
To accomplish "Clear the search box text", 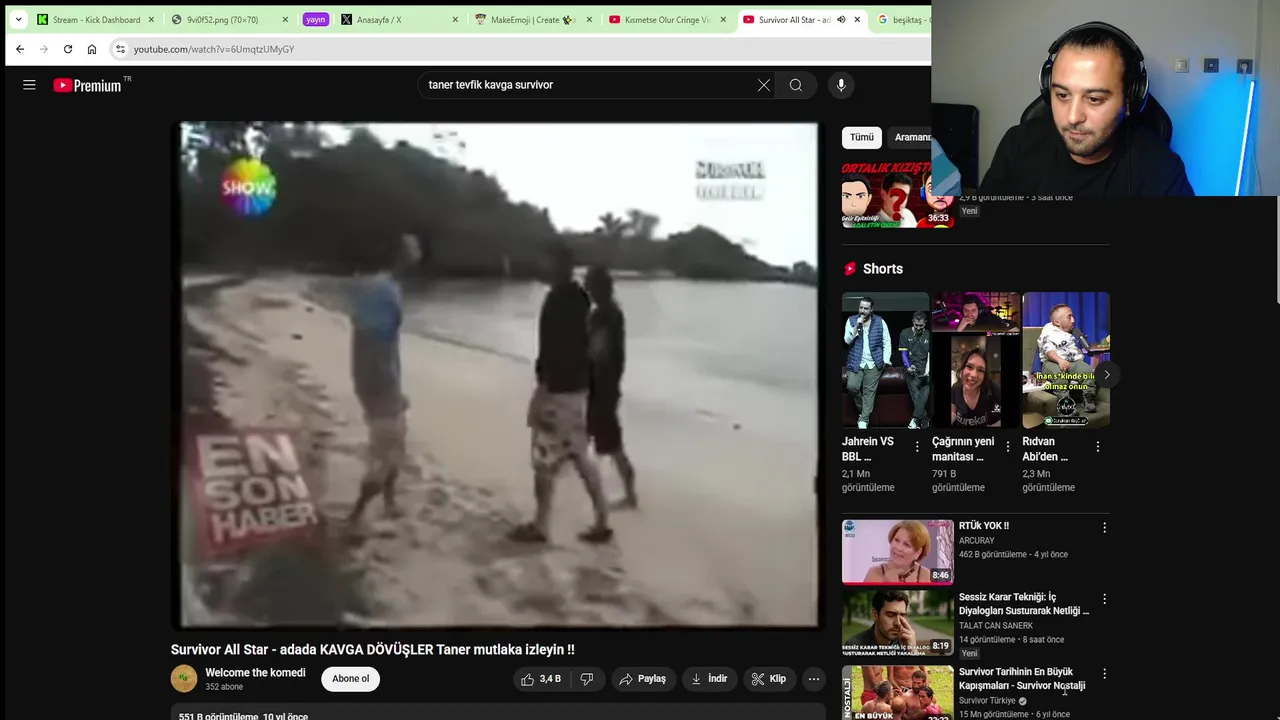I will [764, 85].
